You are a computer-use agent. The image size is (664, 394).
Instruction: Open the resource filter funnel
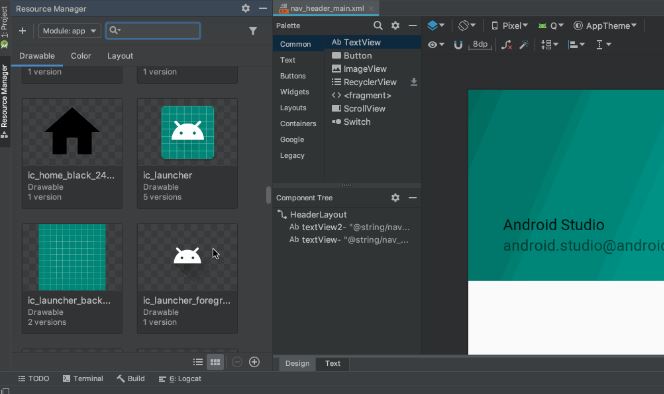253,31
